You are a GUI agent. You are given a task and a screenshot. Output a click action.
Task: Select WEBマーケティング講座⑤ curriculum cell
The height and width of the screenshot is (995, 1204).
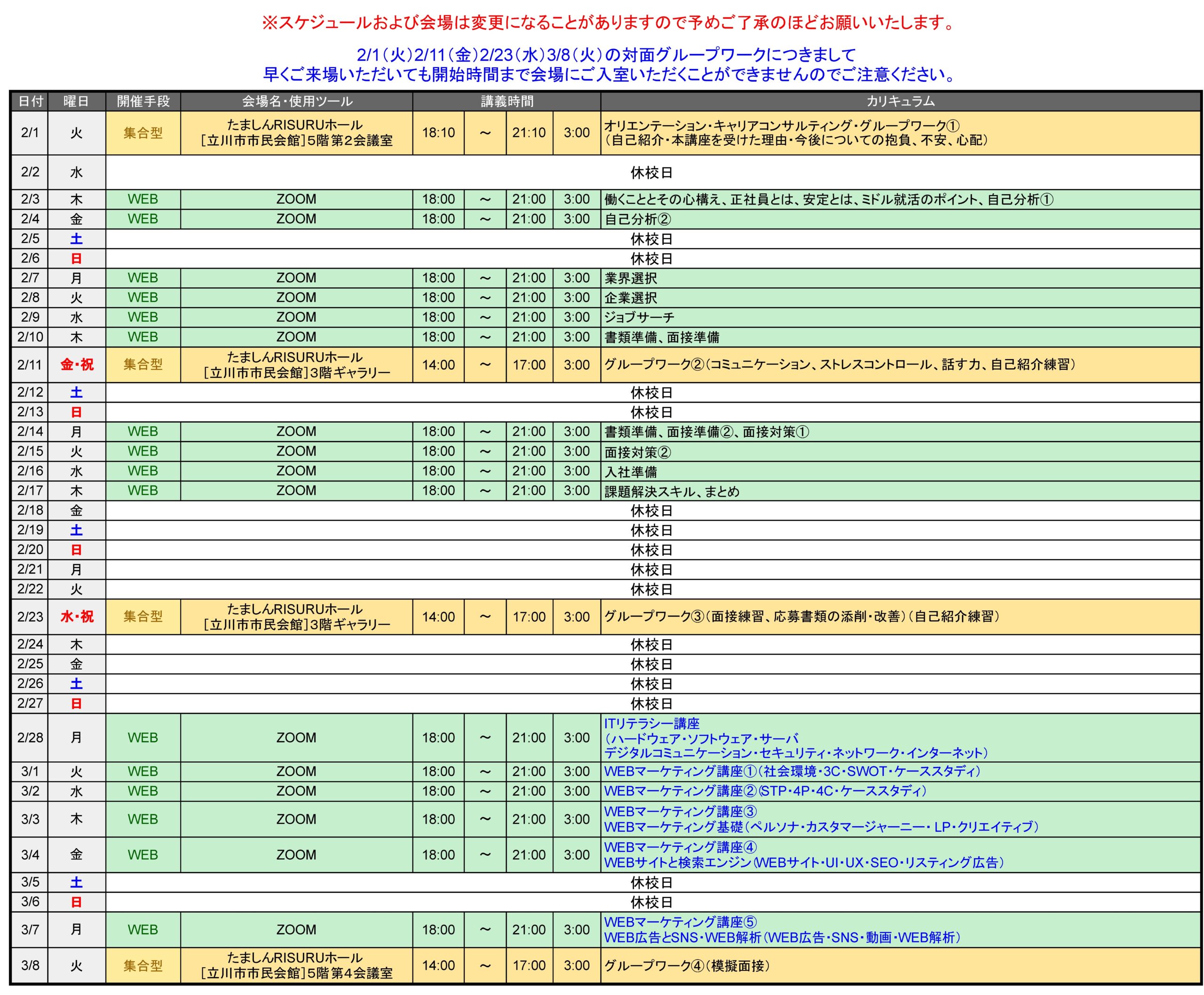pyautogui.click(x=901, y=930)
